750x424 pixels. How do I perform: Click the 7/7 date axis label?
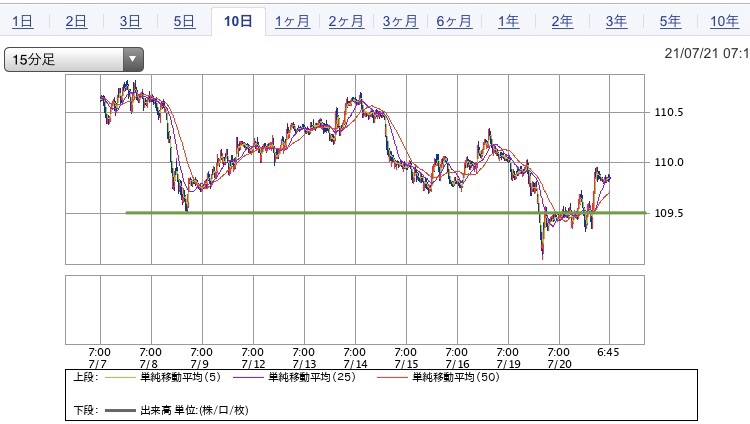point(98,364)
